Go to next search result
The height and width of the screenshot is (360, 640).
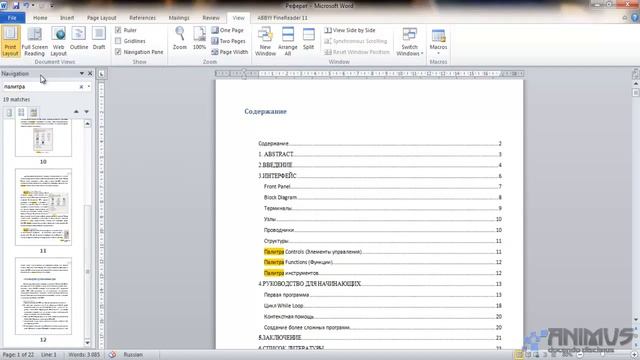[87, 111]
